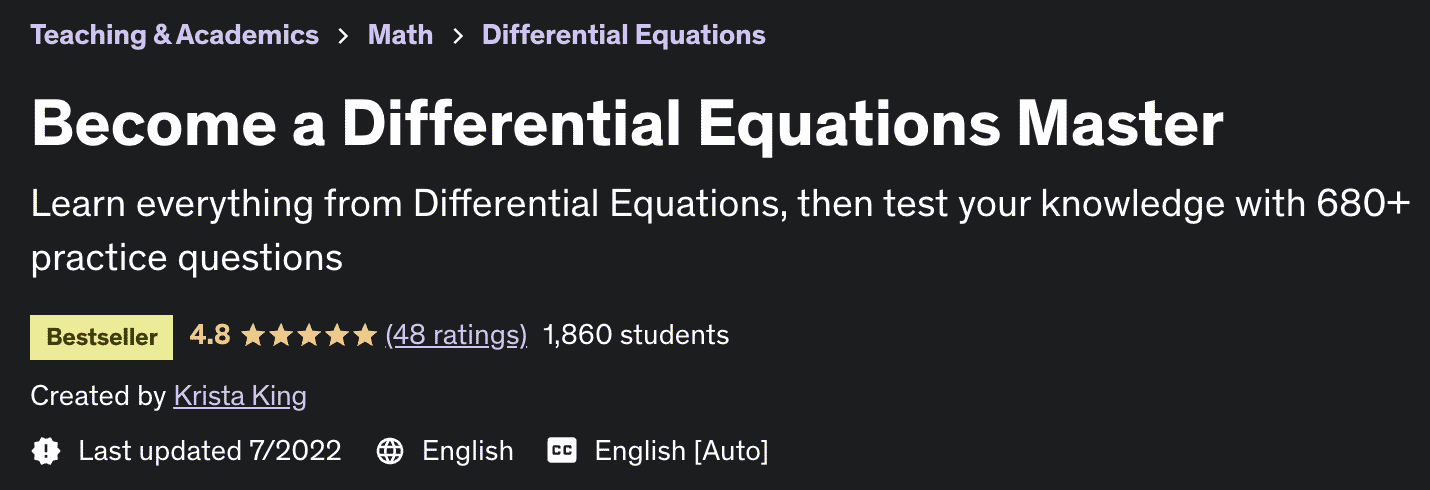Open the 48 ratings link
Image resolution: width=1430 pixels, height=490 pixels.
[456, 335]
